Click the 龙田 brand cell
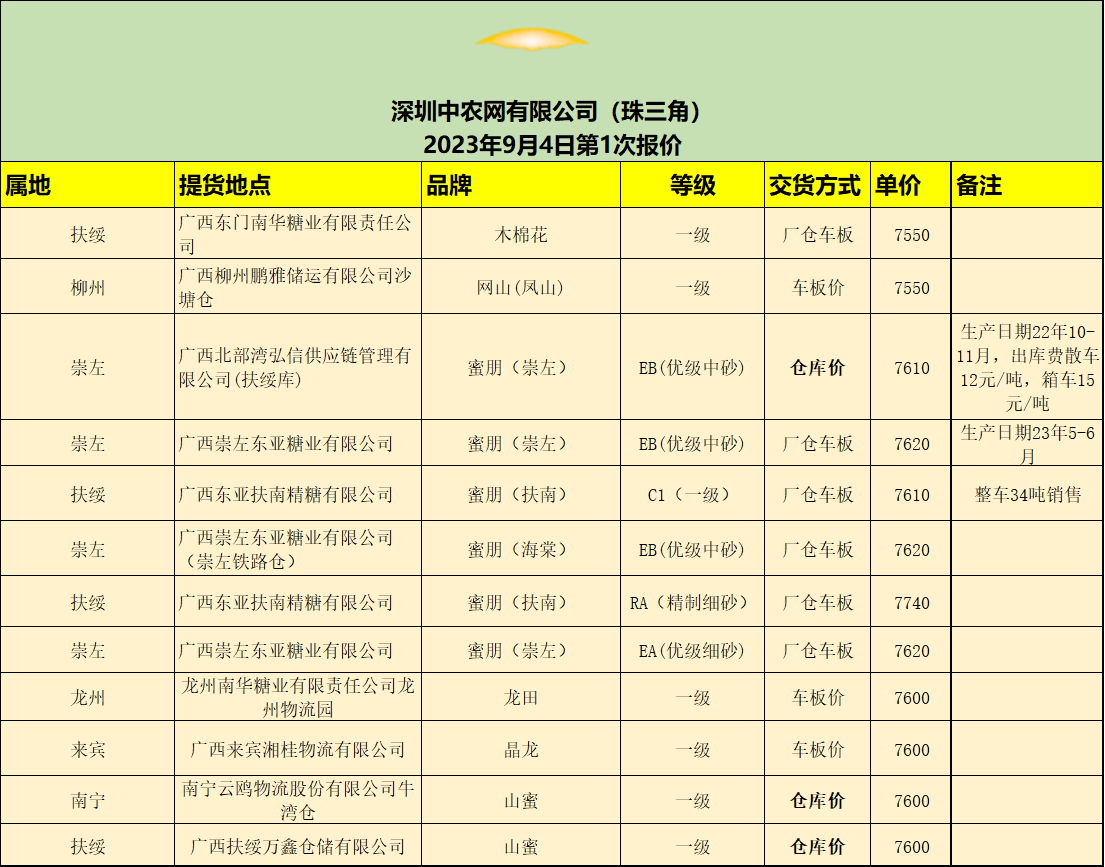 point(520,698)
